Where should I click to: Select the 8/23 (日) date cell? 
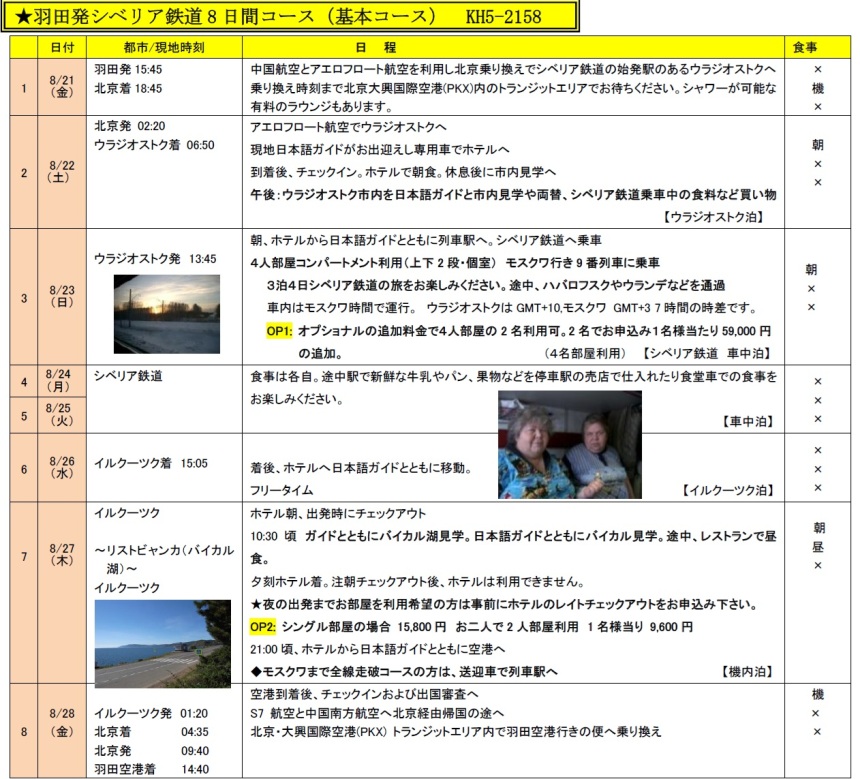coord(62,296)
